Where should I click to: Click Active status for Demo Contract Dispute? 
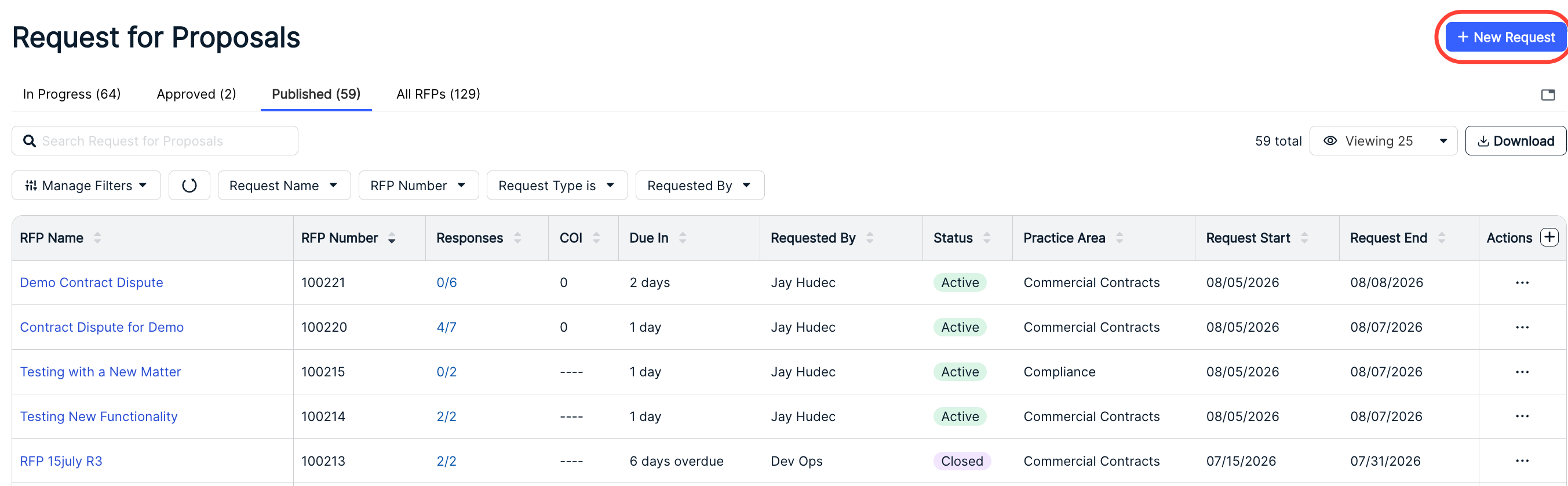click(x=960, y=282)
